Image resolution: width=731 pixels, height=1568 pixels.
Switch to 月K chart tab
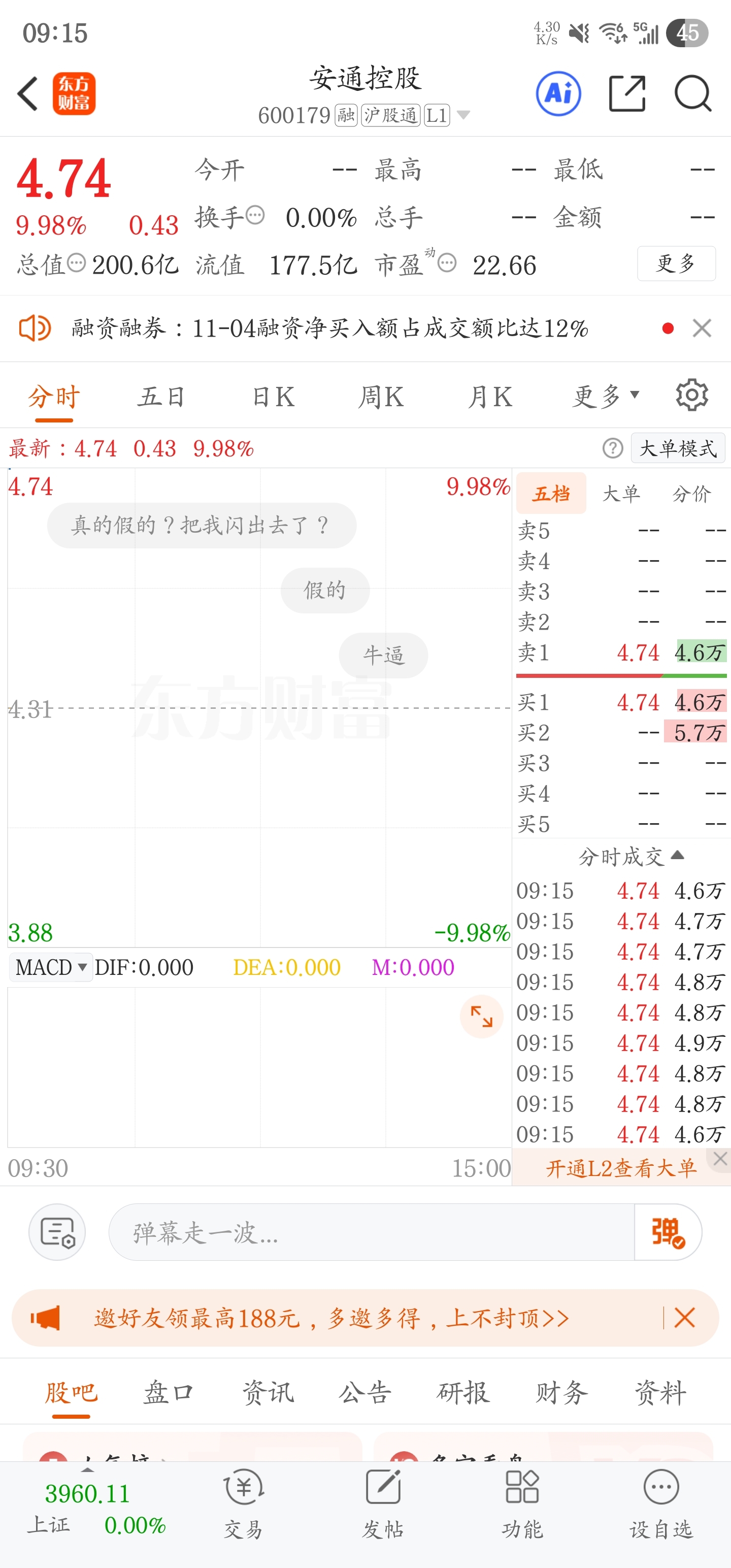[490, 398]
